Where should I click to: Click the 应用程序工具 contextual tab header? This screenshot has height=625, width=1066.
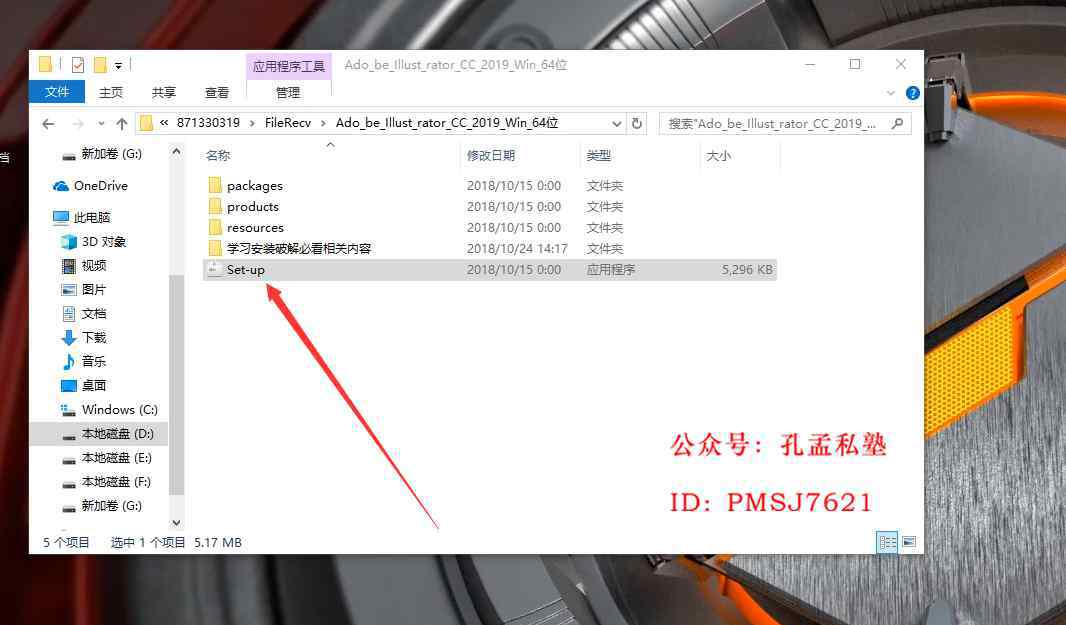click(289, 67)
